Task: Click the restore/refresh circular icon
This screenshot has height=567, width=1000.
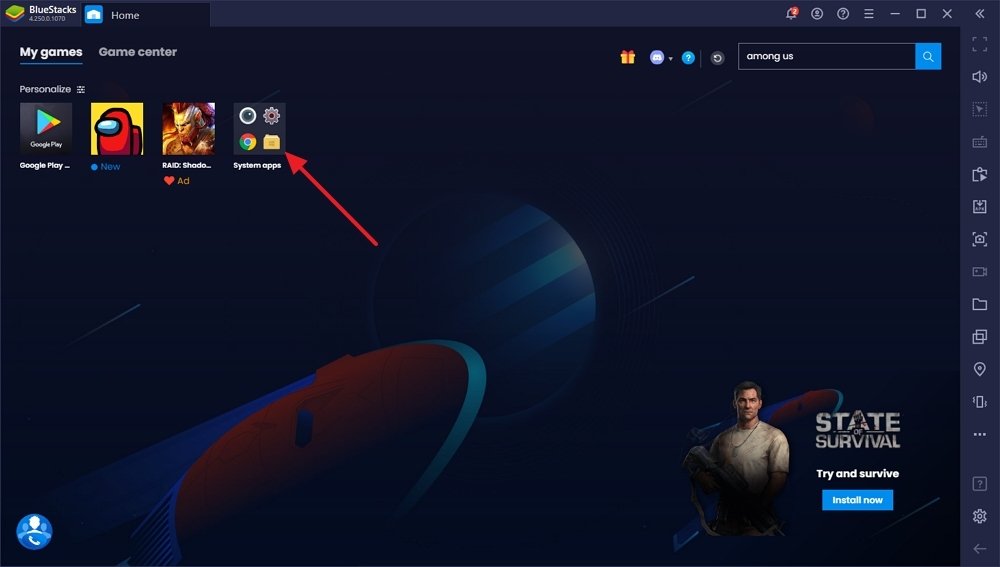Action: [717, 58]
